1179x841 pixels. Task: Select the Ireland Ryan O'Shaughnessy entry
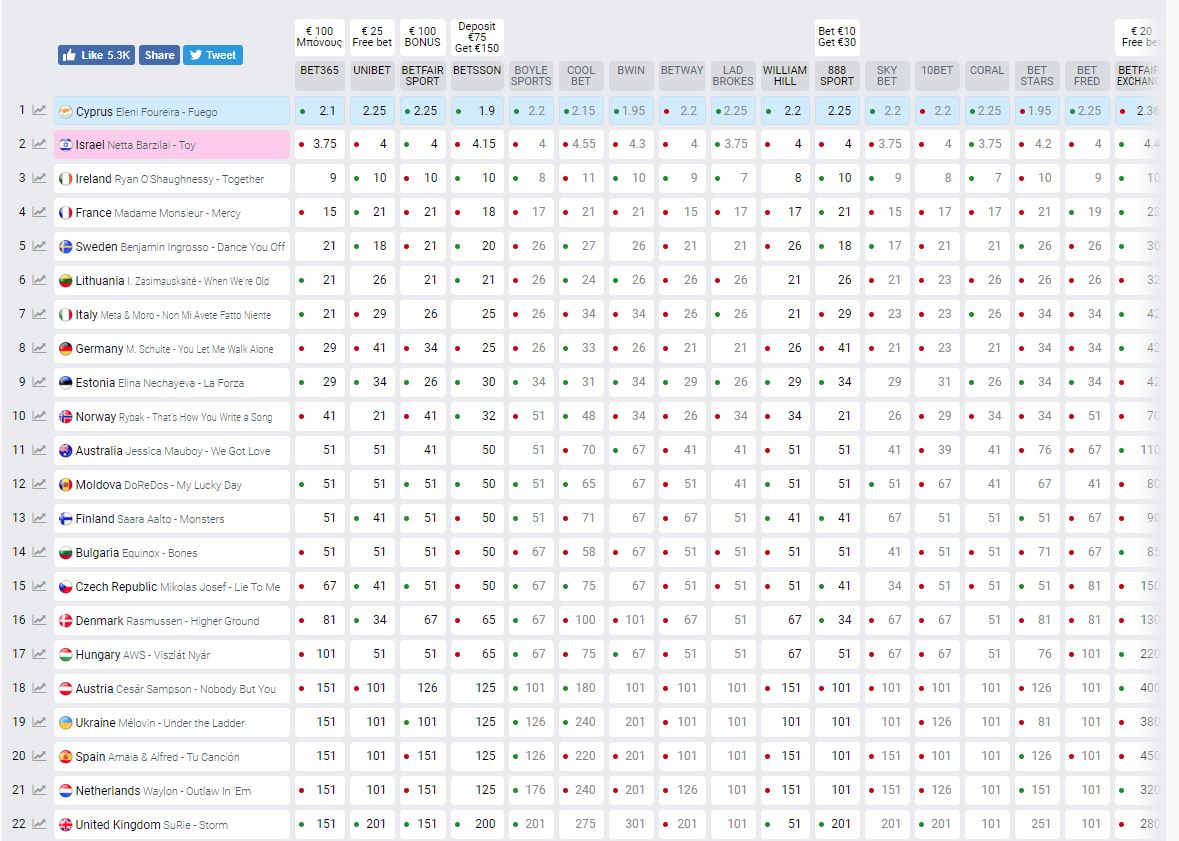click(172, 179)
